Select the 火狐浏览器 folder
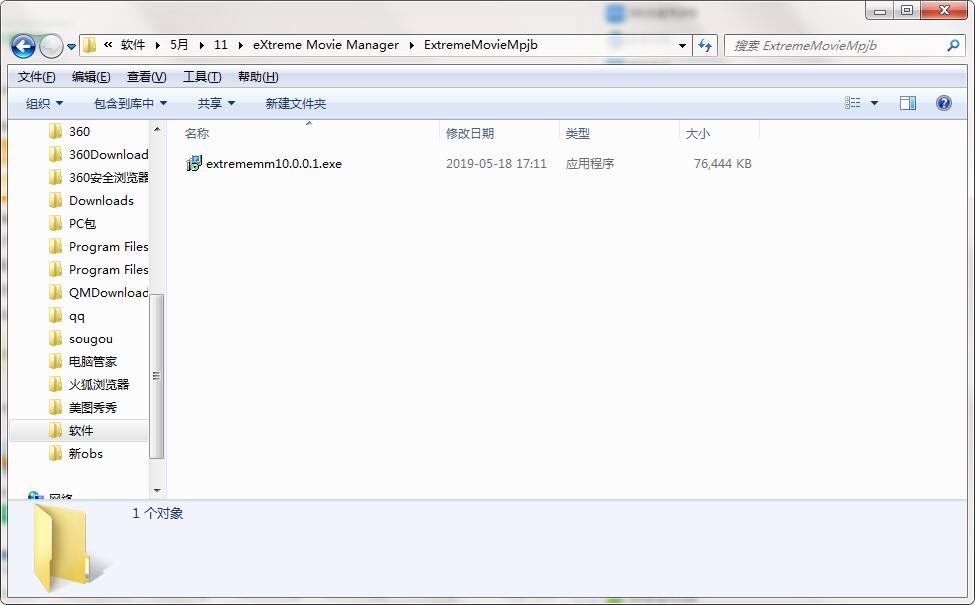 [x=98, y=385]
